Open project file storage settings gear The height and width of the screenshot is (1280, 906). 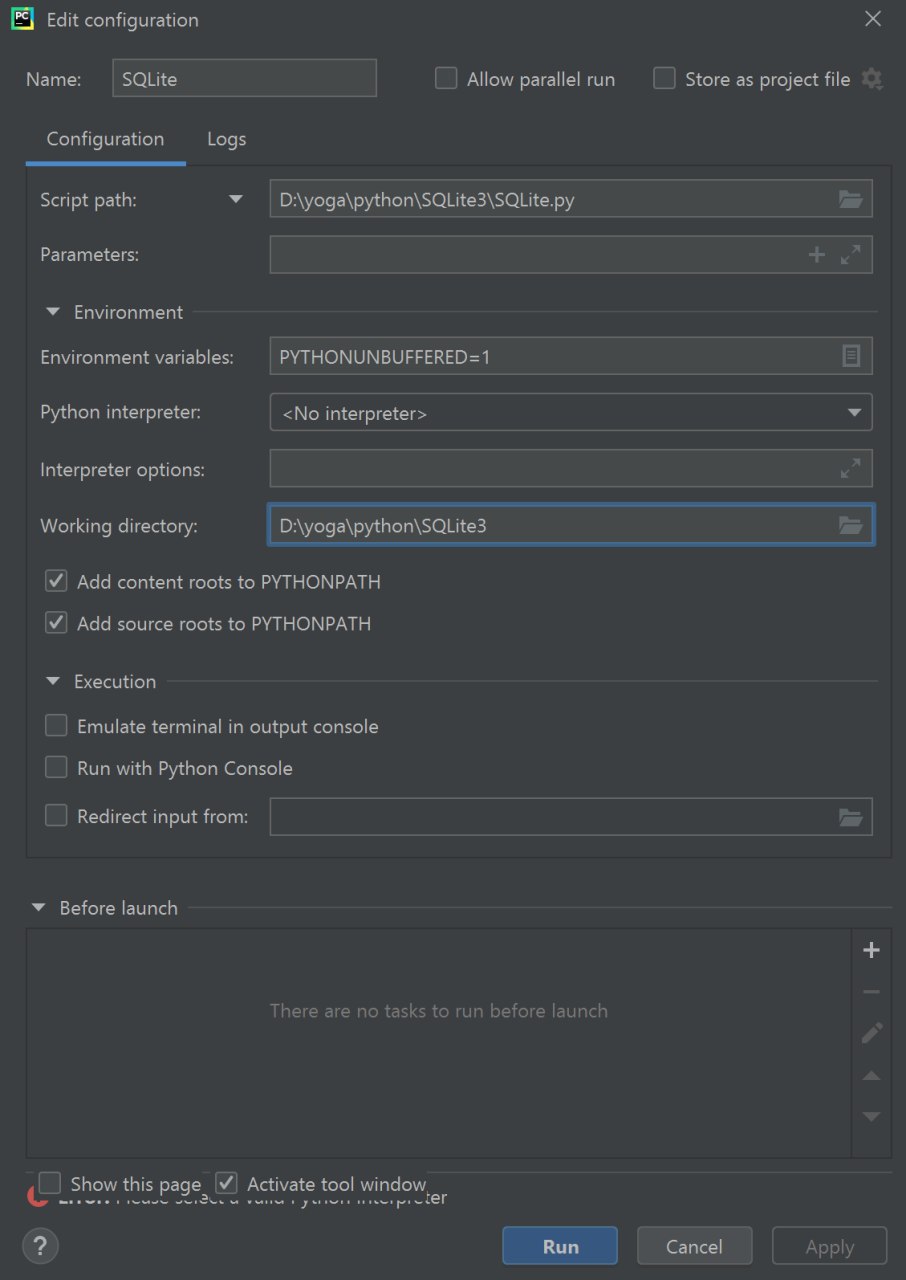point(872,79)
